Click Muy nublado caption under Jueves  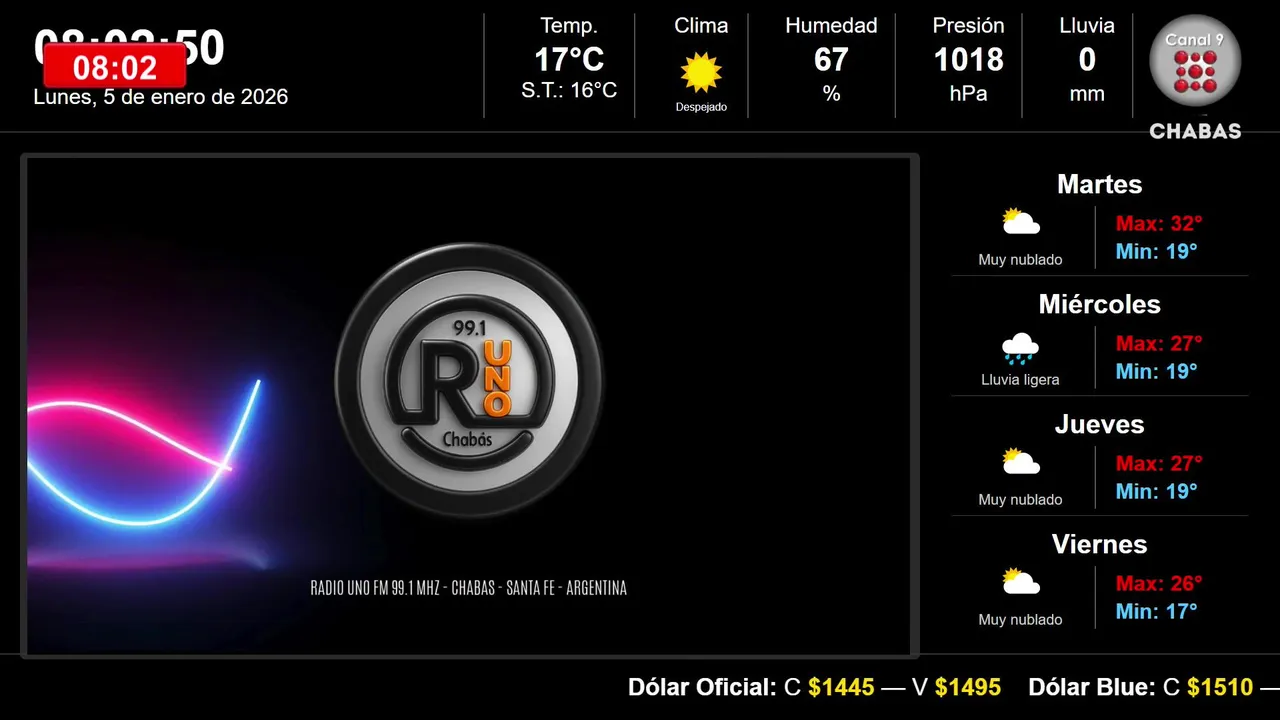point(1021,500)
